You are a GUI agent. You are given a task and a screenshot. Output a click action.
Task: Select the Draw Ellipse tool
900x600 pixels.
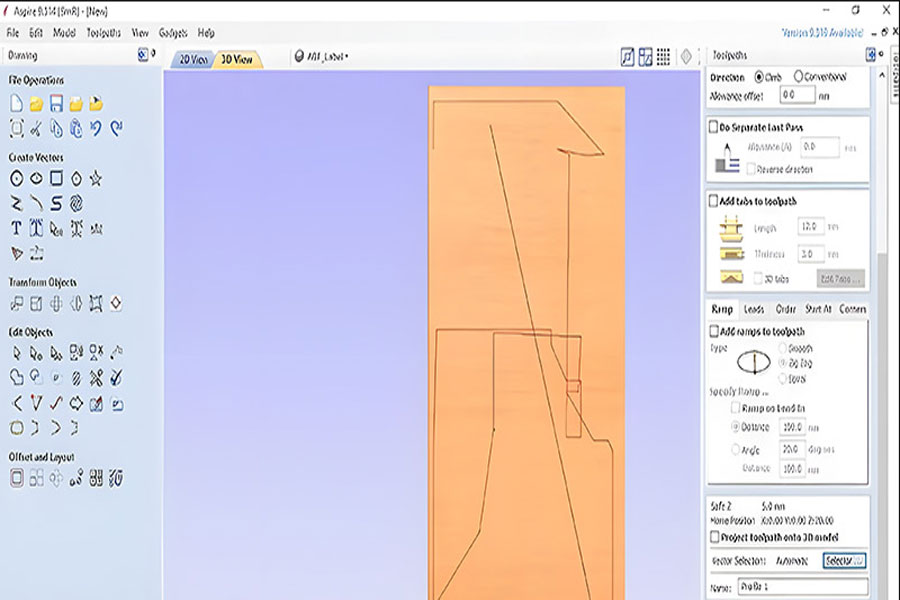coord(36,179)
